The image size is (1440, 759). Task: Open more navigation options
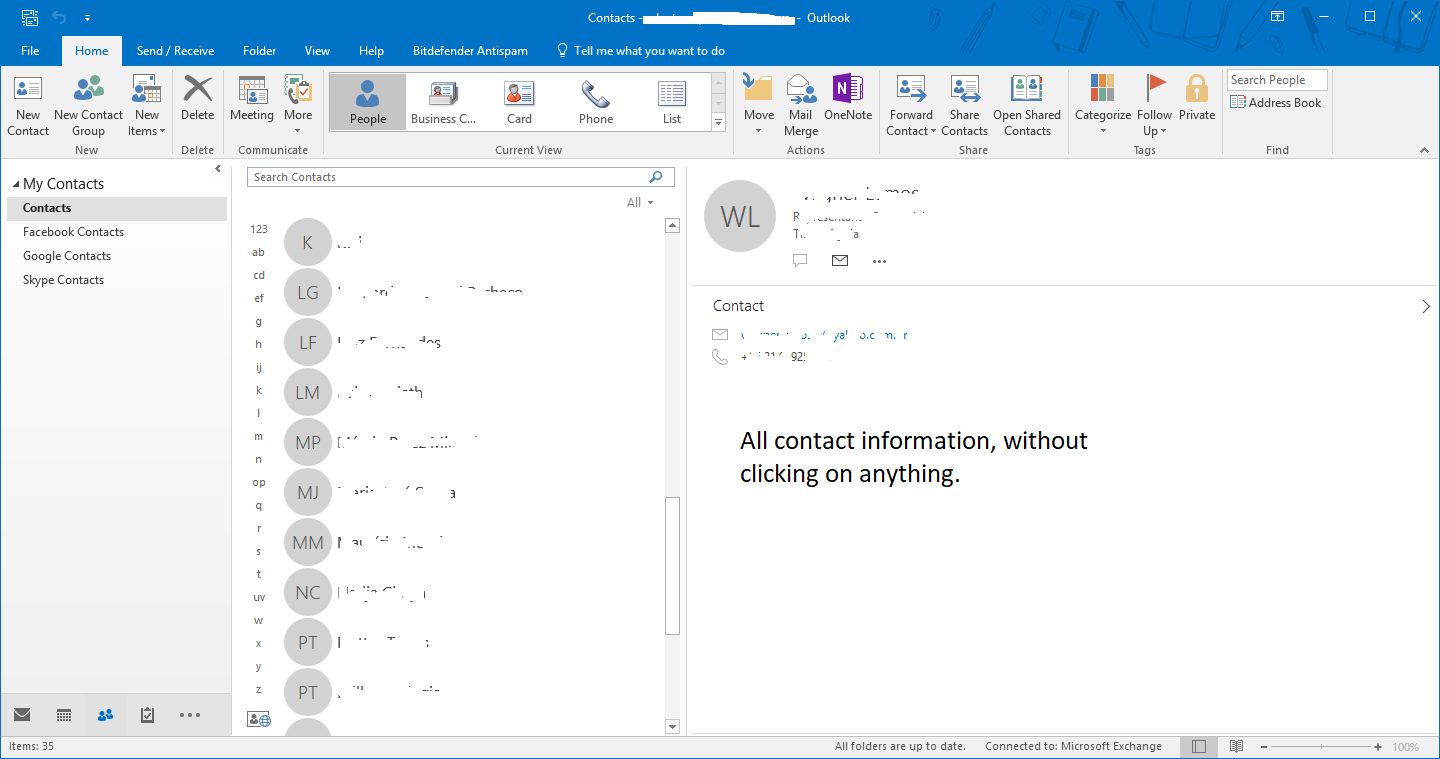tap(190, 715)
